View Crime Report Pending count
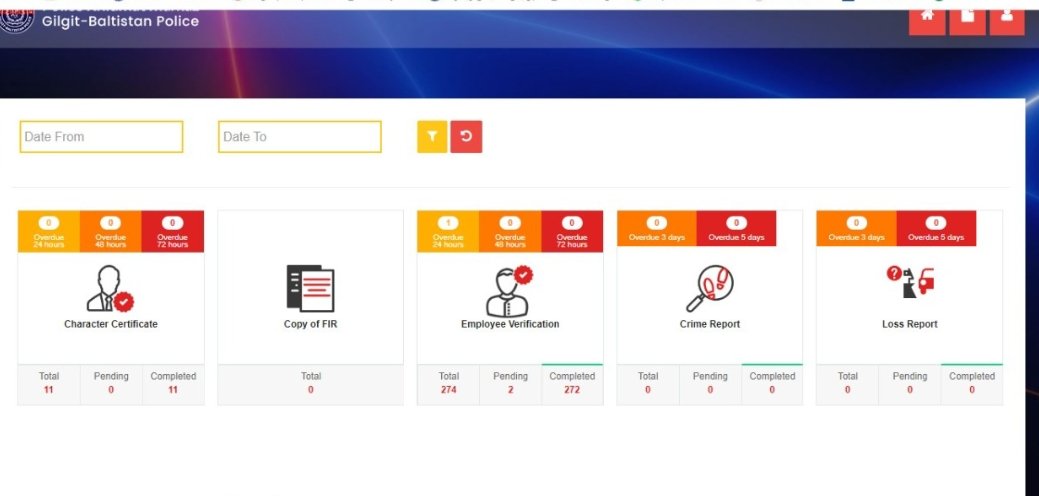 tap(710, 384)
